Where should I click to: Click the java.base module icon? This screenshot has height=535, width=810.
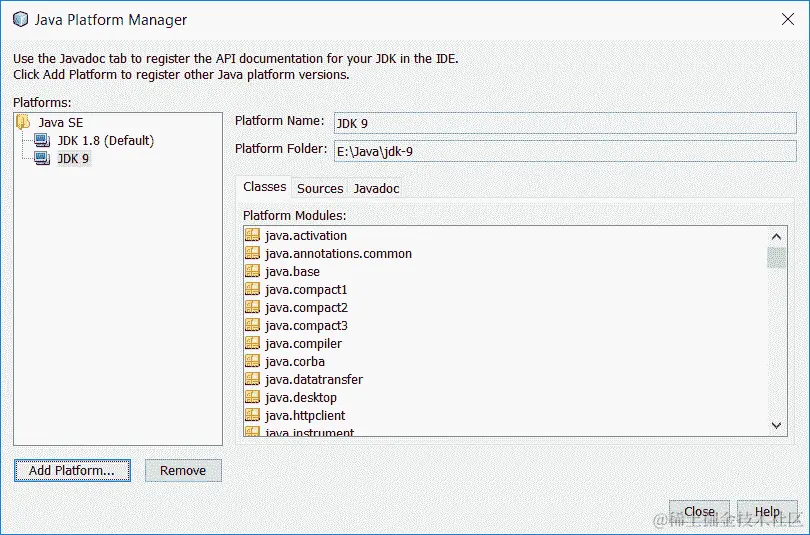coord(252,271)
